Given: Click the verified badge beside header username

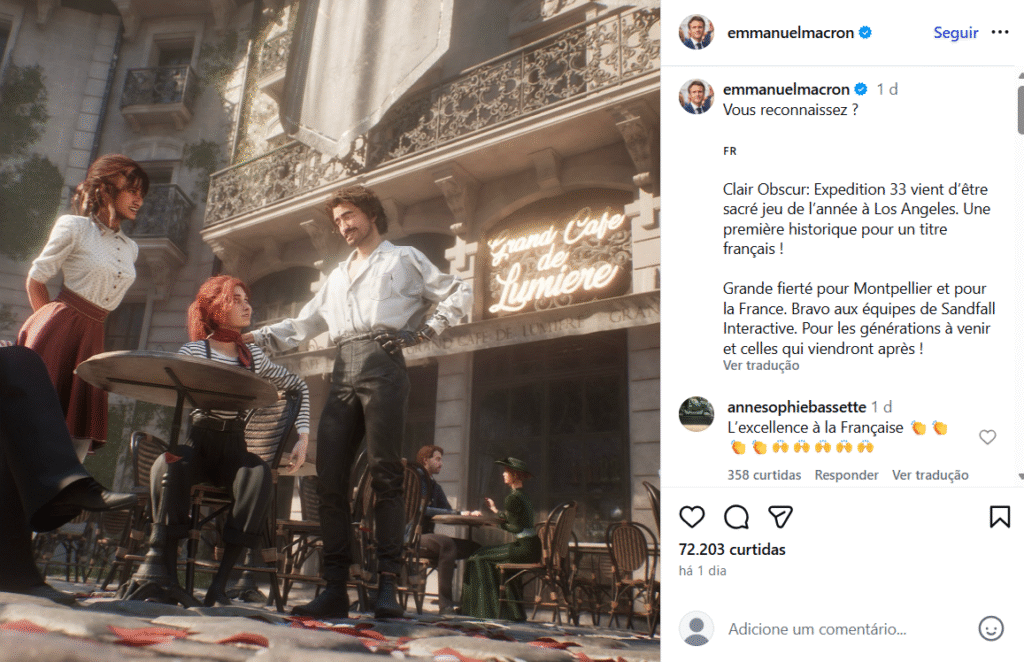Looking at the screenshot, I should point(865,33).
